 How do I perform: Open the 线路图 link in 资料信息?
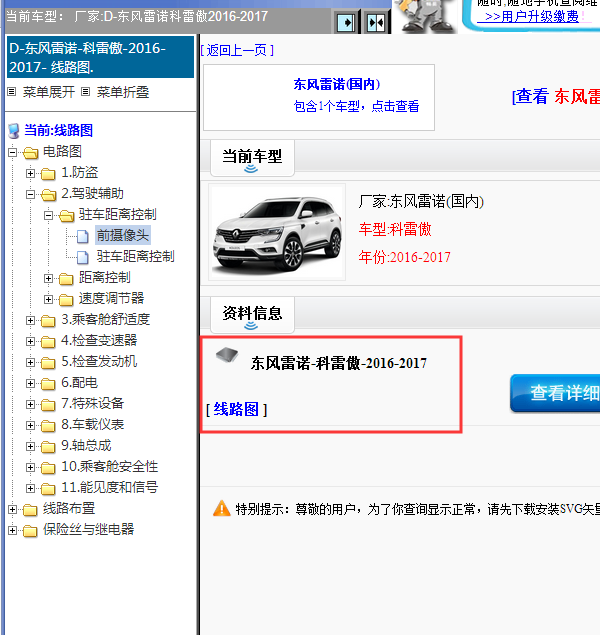[236, 409]
